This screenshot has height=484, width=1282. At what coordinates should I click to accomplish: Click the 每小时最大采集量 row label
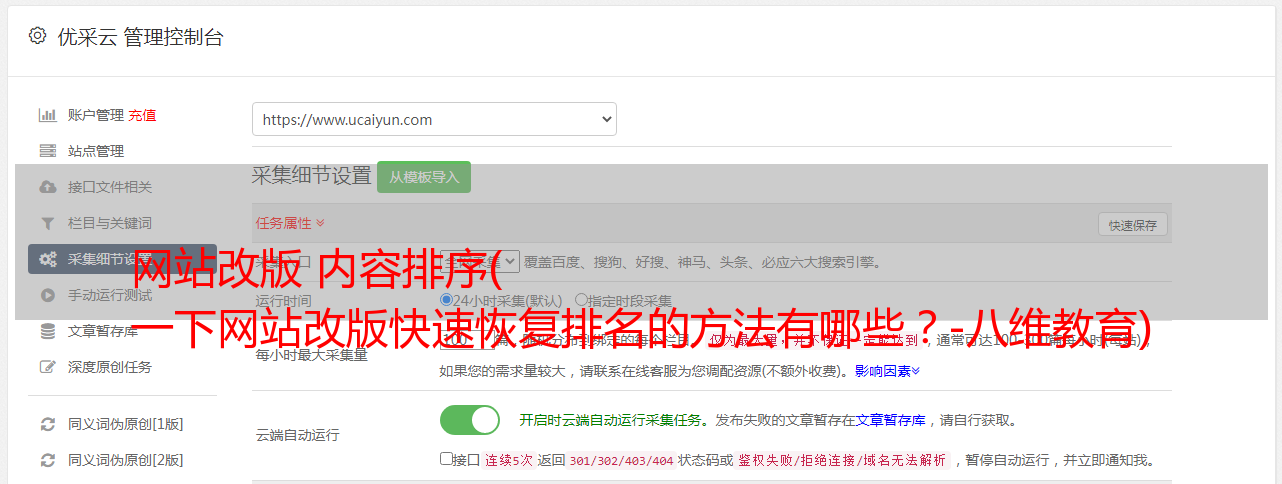[x=312, y=354]
